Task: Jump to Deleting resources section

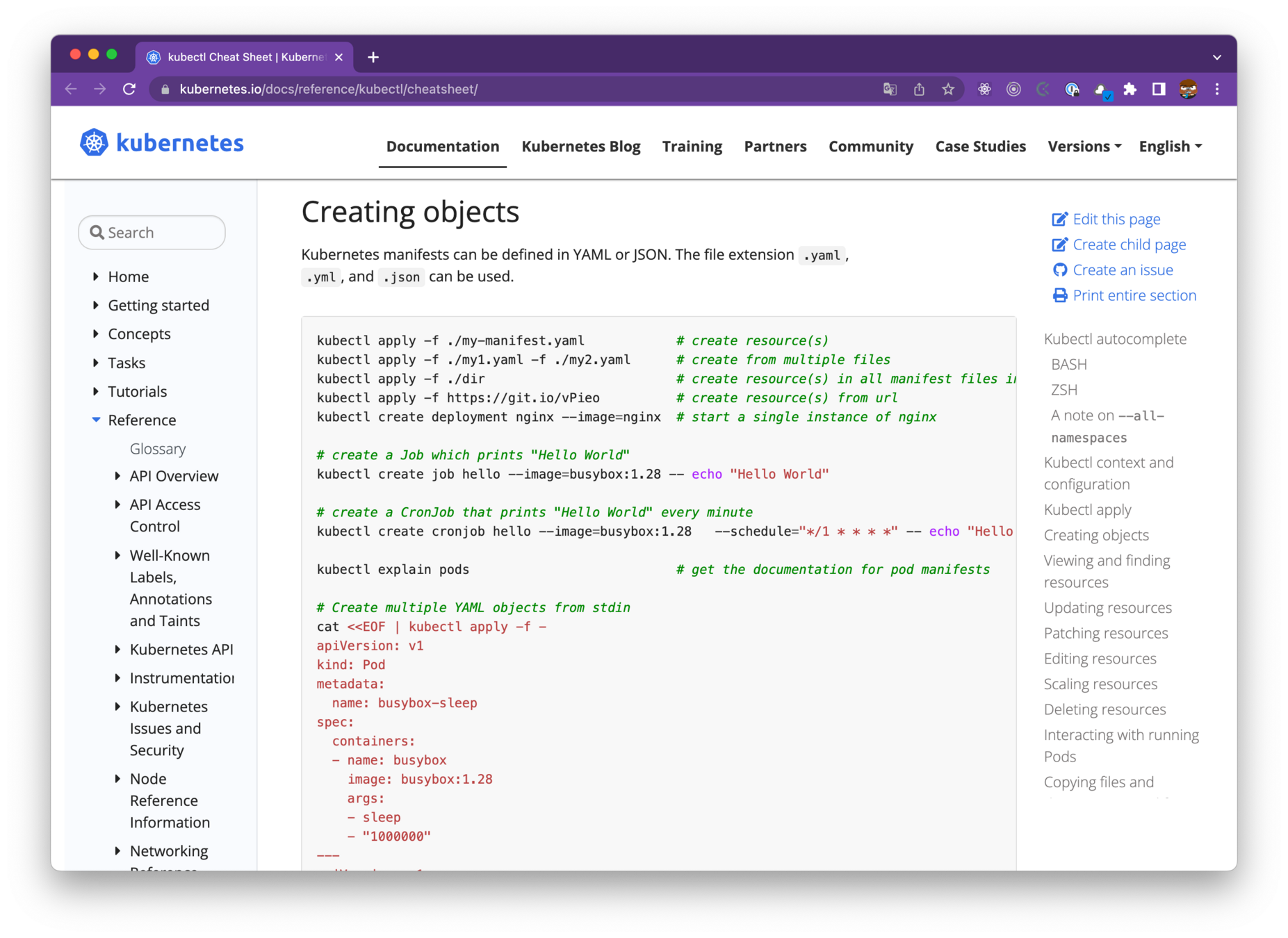Action: tap(1104, 709)
